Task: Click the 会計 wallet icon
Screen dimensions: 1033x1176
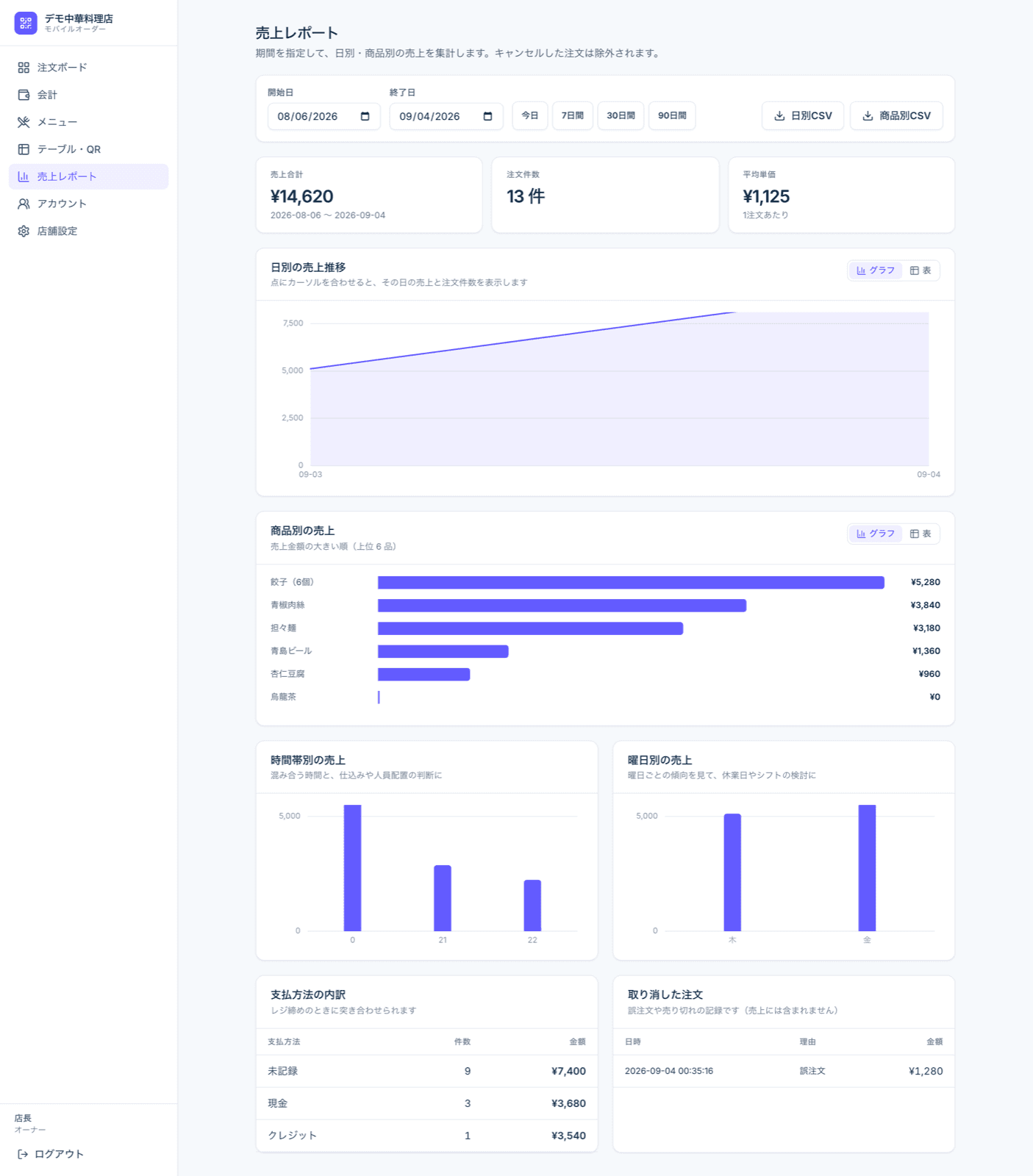Action: click(24, 95)
